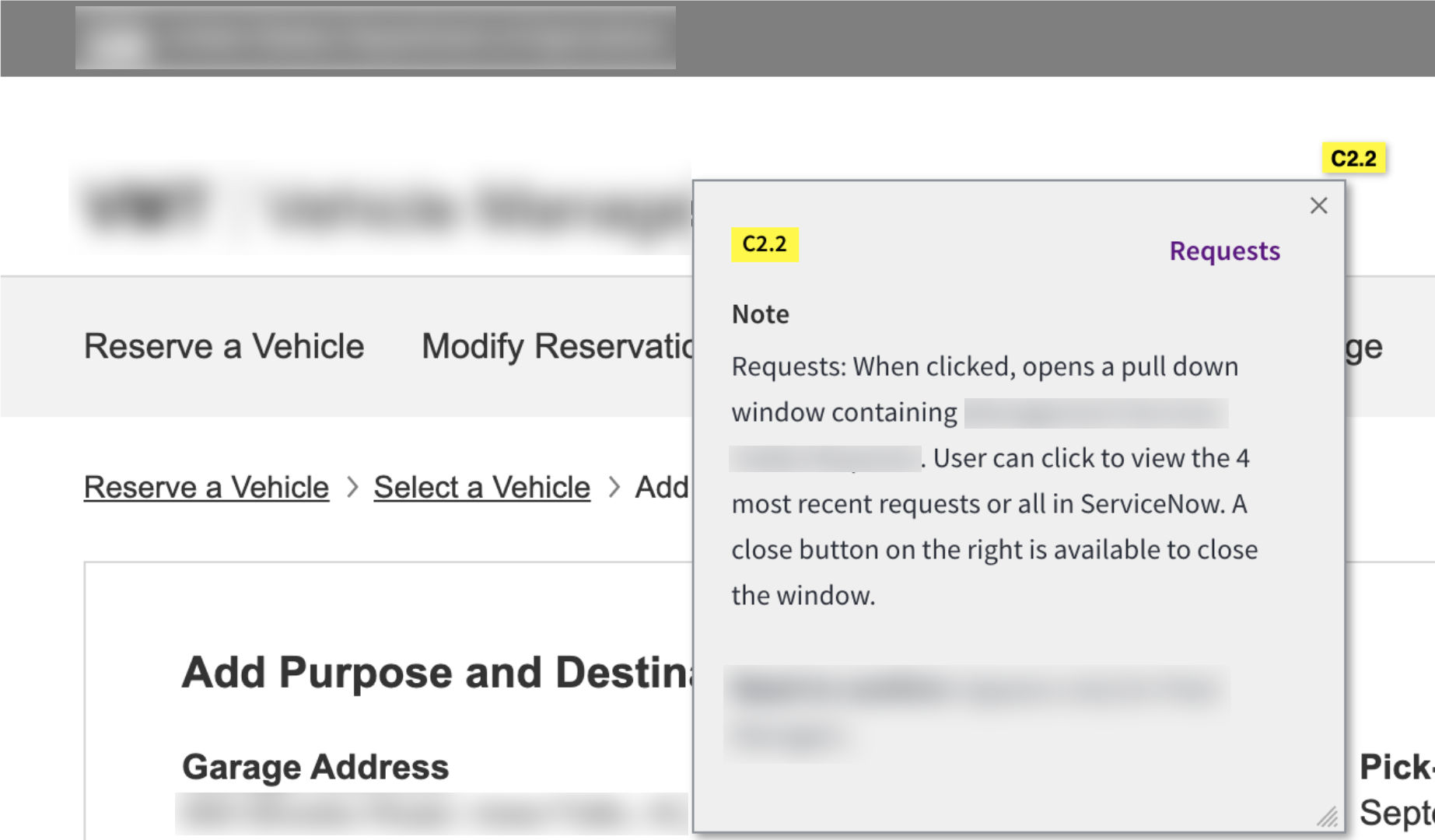This screenshot has width=1435, height=840.
Task: Click the Pick- label at right edge
Action: [1395, 767]
